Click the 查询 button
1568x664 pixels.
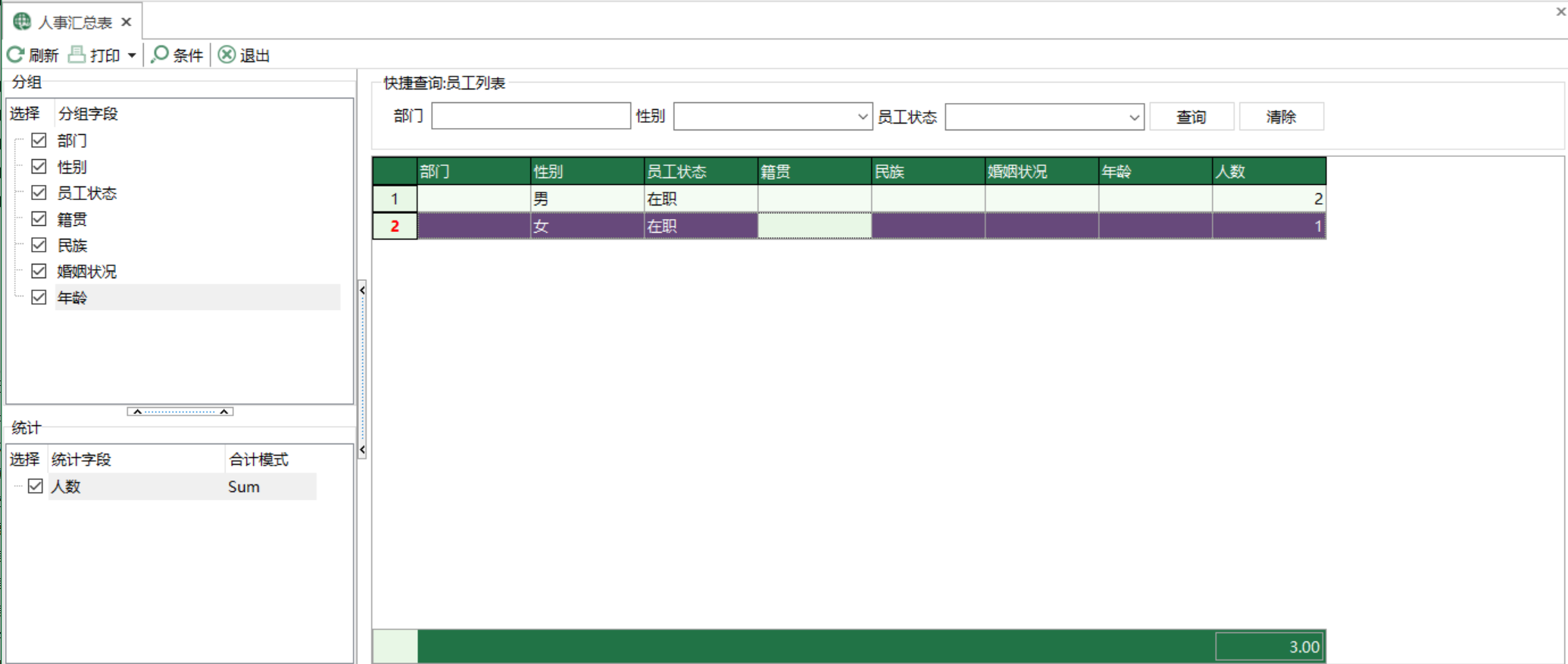[1192, 117]
